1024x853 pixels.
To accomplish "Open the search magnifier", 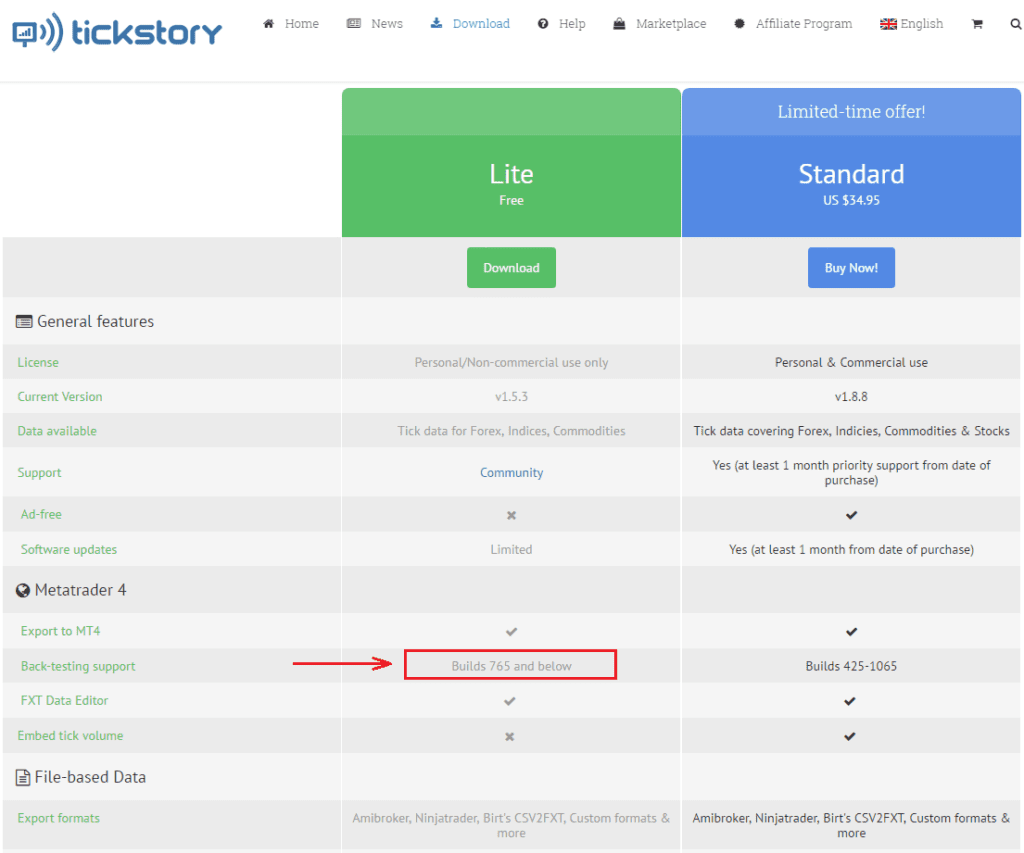I will tap(1016, 24).
